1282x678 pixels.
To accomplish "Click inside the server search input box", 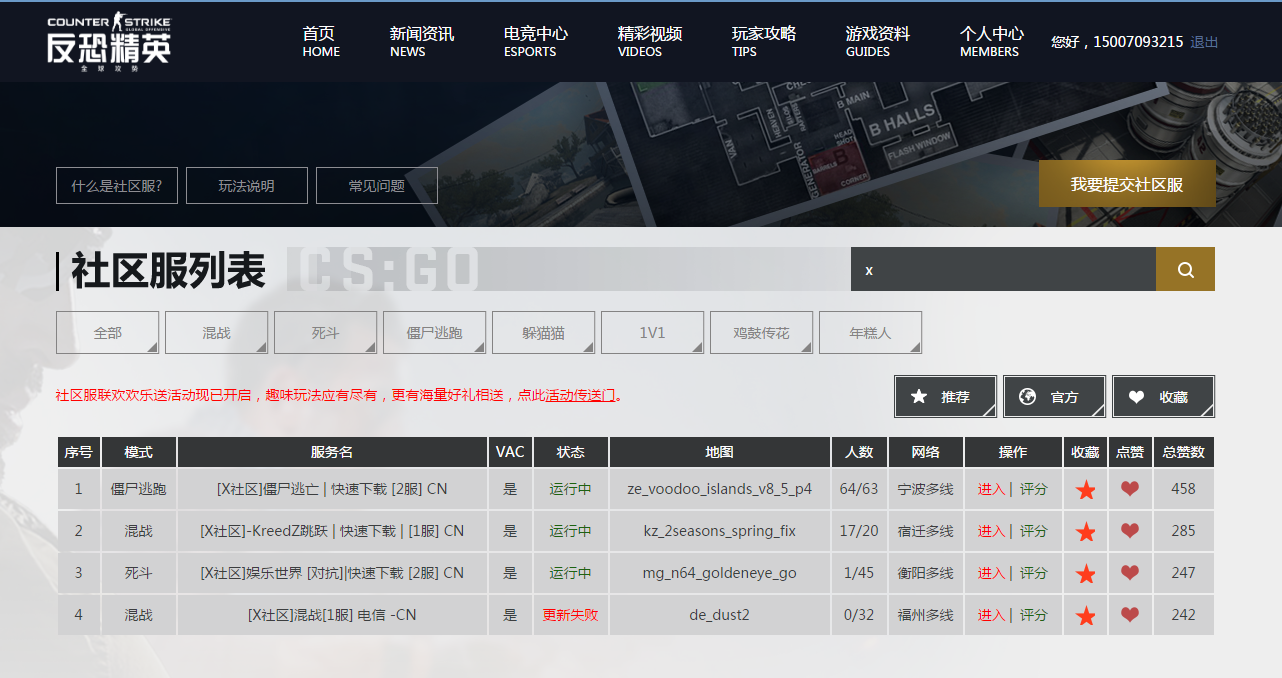I will [1000, 269].
